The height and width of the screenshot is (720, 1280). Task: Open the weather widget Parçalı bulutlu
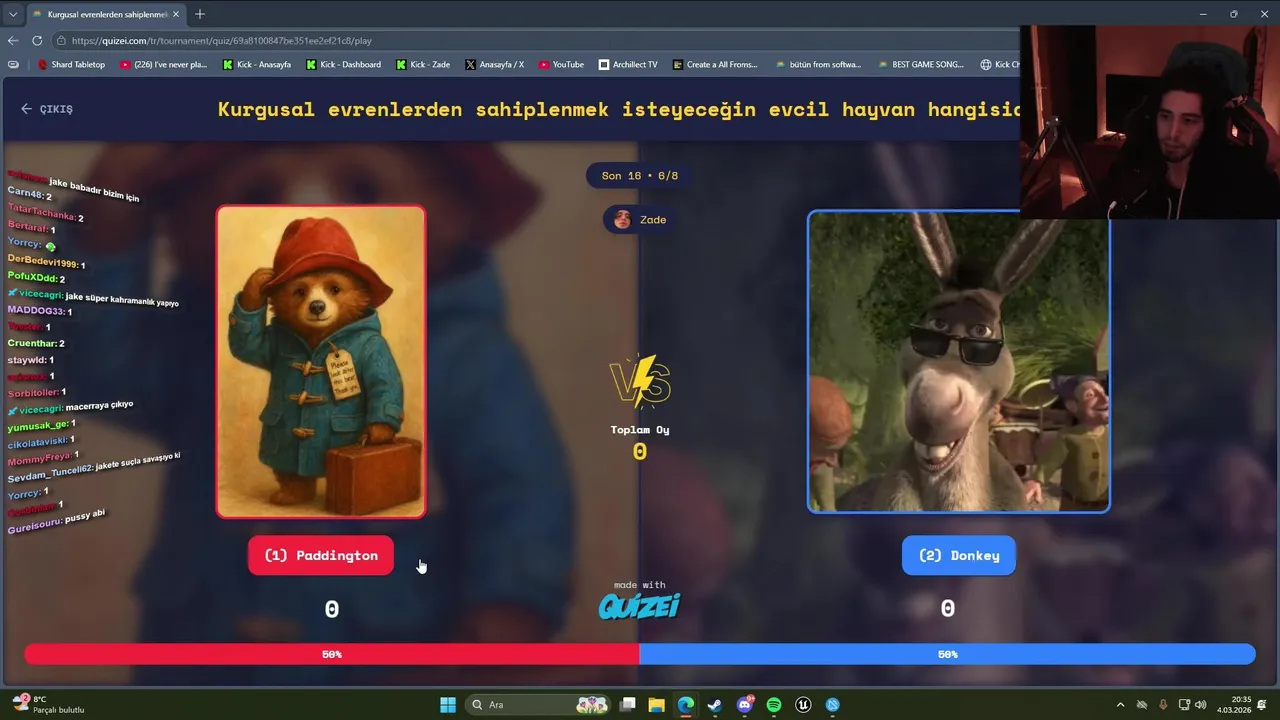pyautogui.click(x=47, y=705)
